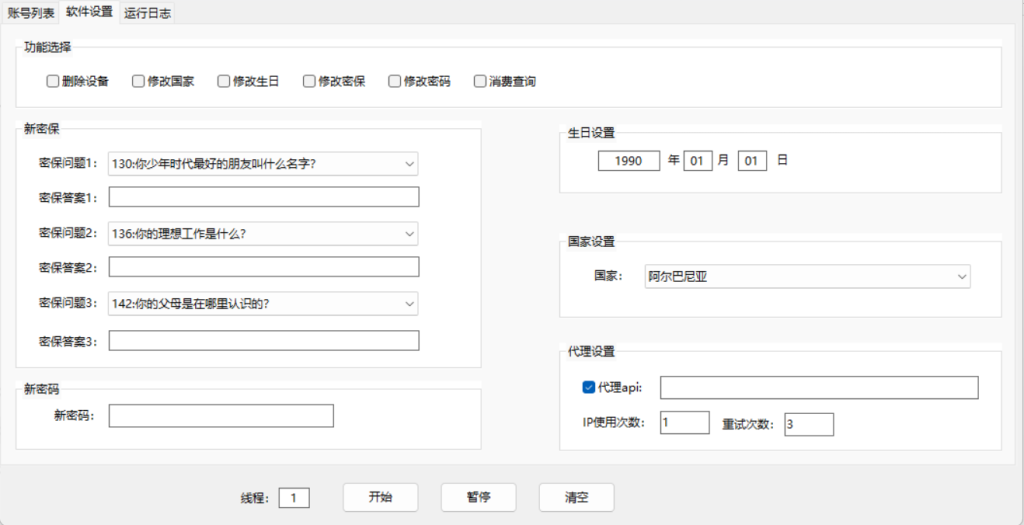
Task: Click the birthday year field showing 1990
Action: pos(629,160)
